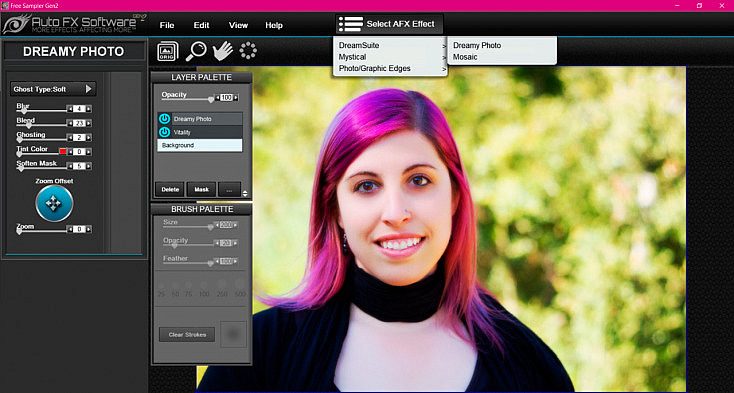Click the DREAMY PHOTO panel title

73,51
